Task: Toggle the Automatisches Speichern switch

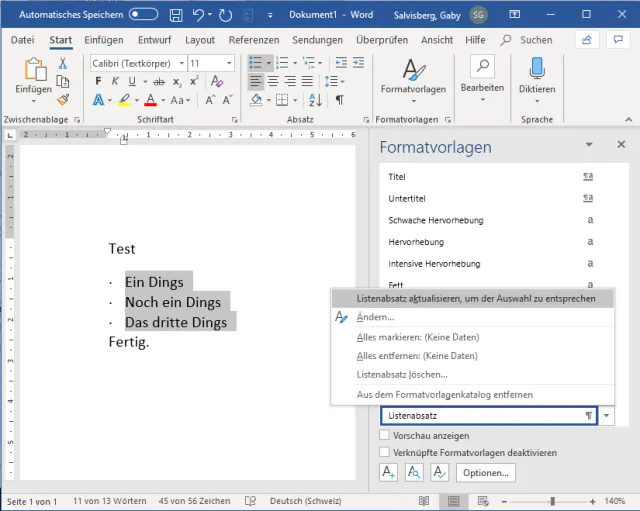Action: point(144,15)
